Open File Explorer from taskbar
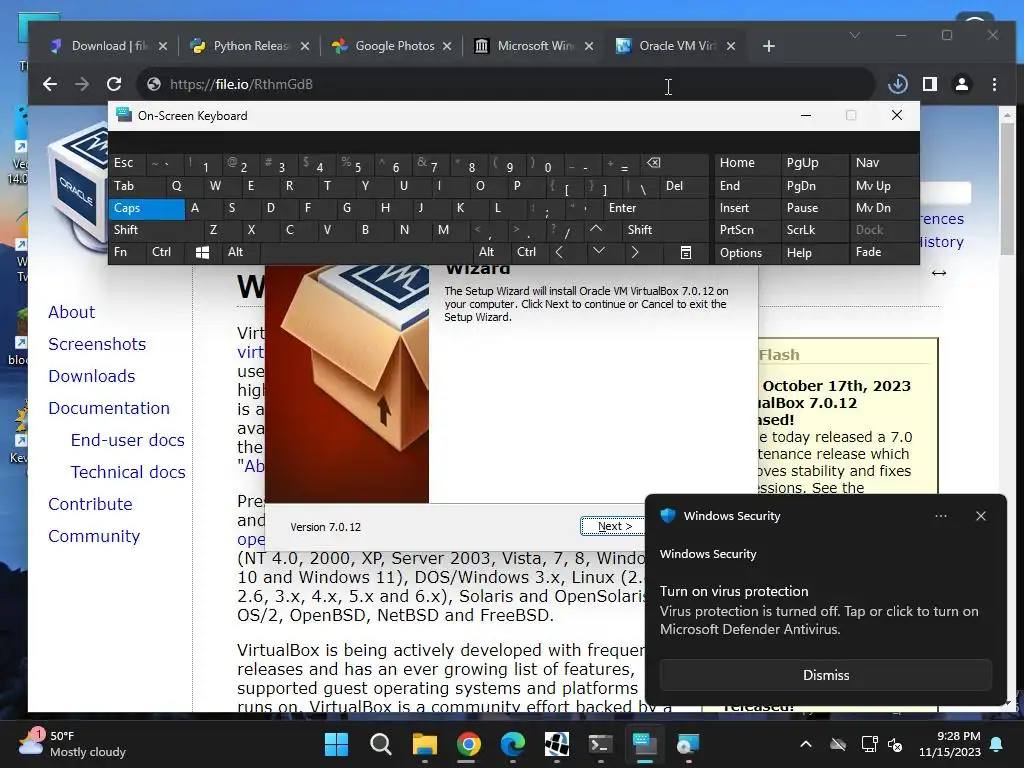1024x768 pixels. 424,744
